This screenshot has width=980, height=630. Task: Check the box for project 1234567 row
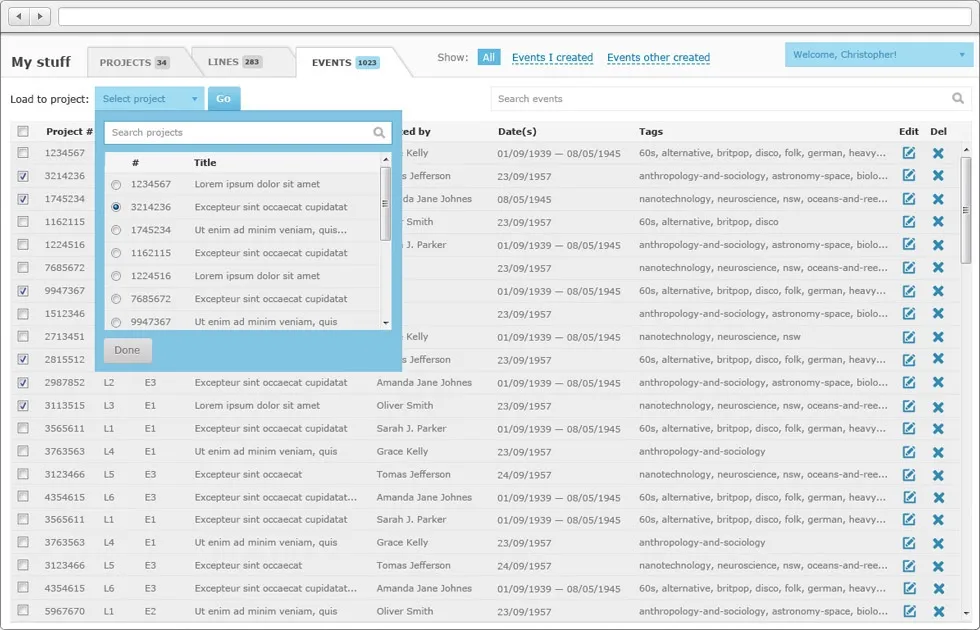[23, 152]
